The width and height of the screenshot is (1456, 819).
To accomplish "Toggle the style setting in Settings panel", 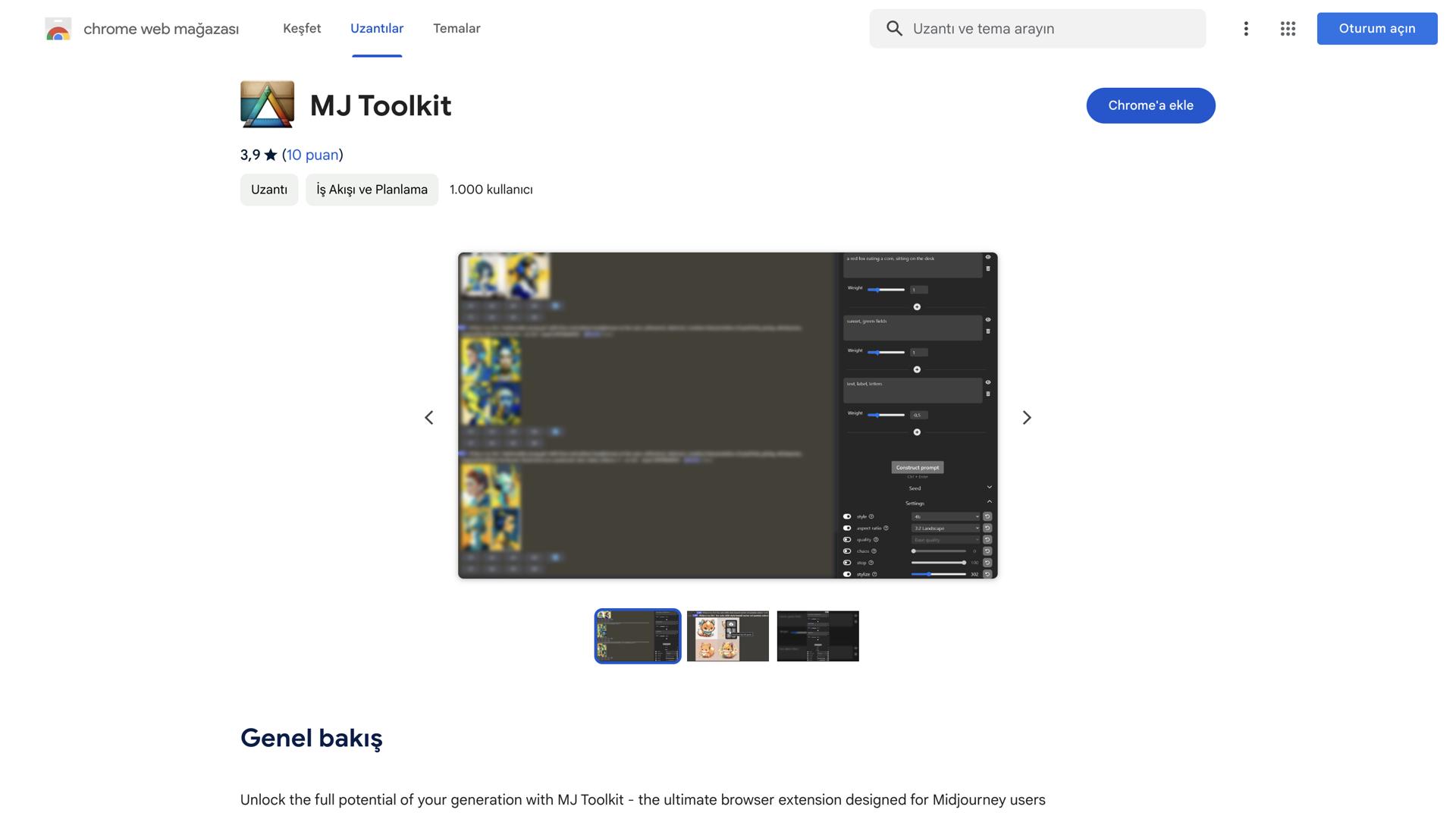I will [x=847, y=516].
